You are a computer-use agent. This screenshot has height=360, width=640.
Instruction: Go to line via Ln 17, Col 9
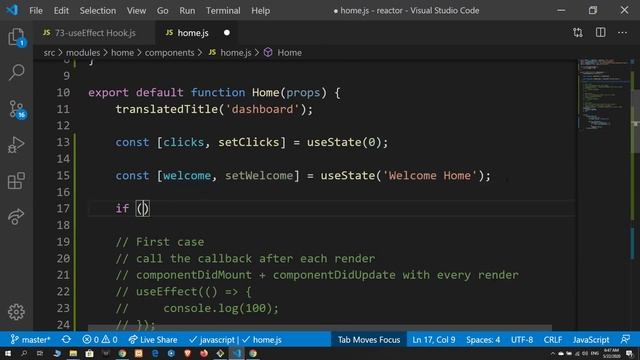433,340
